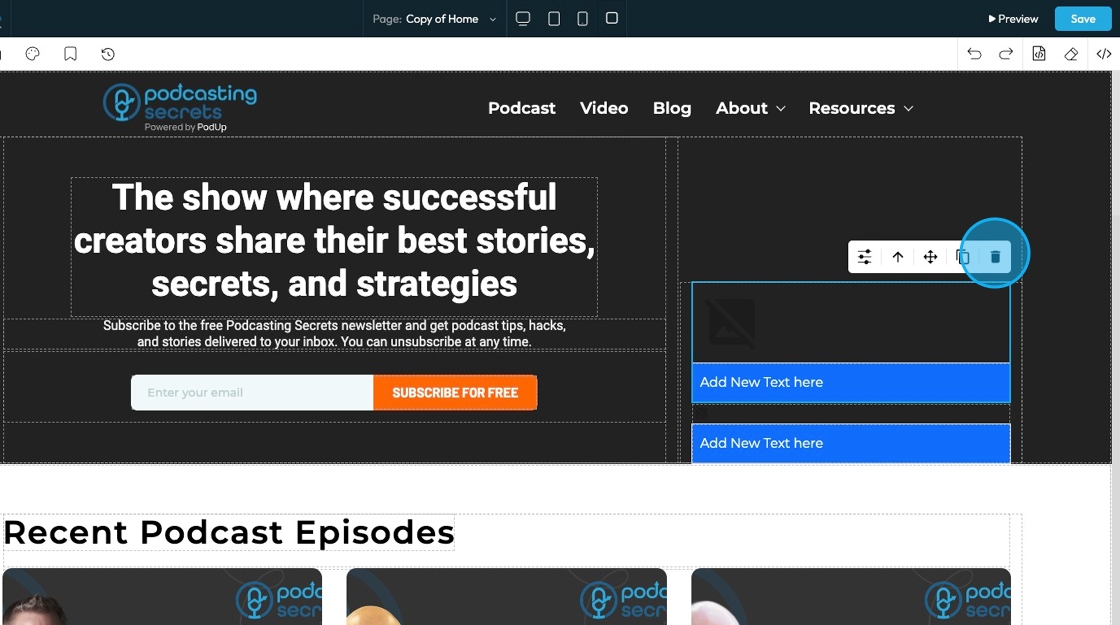This screenshot has height=625, width=1120.
Task: Click the Enter your email field
Action: tap(252, 393)
